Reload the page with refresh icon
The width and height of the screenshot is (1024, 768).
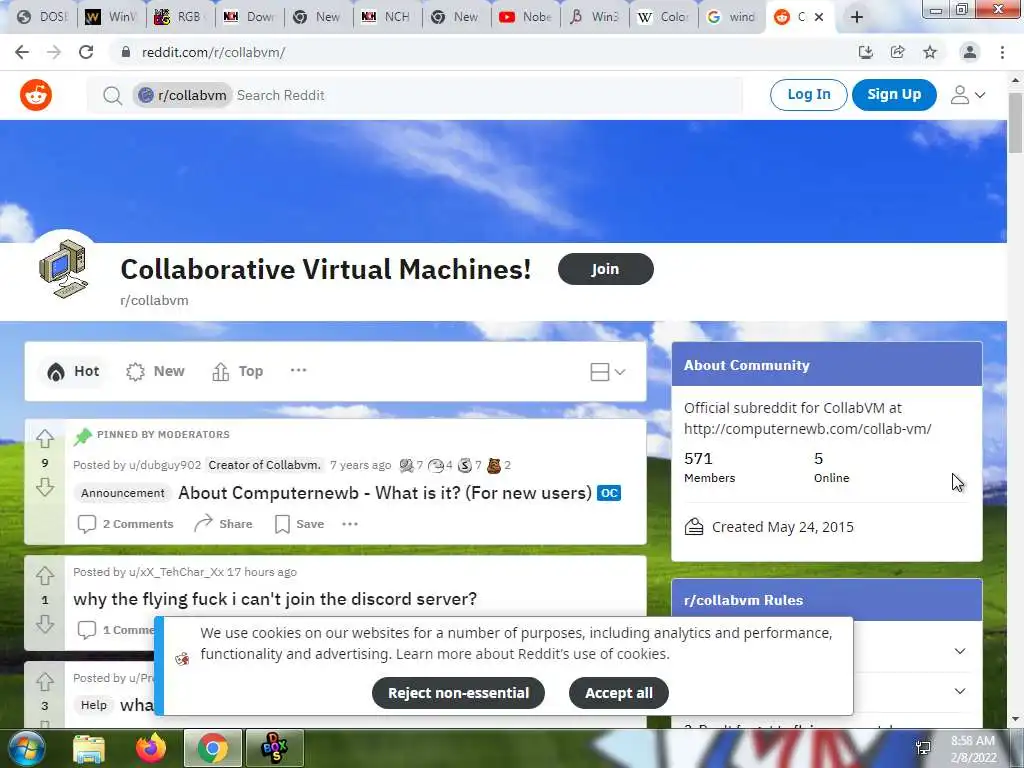point(86,52)
